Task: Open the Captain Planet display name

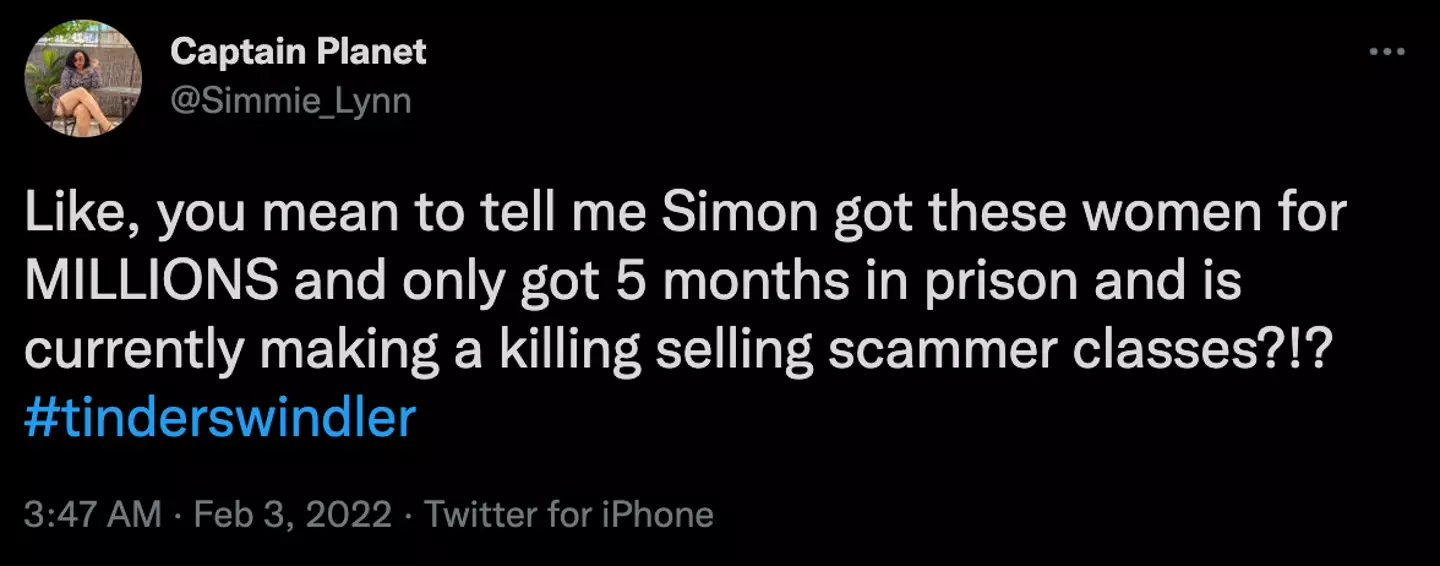Action: (x=298, y=52)
